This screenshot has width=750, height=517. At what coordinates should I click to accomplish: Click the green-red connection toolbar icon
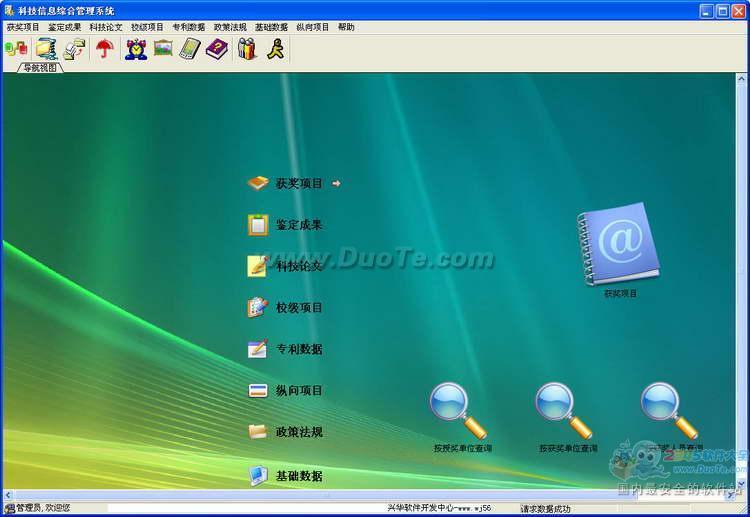click(x=16, y=48)
